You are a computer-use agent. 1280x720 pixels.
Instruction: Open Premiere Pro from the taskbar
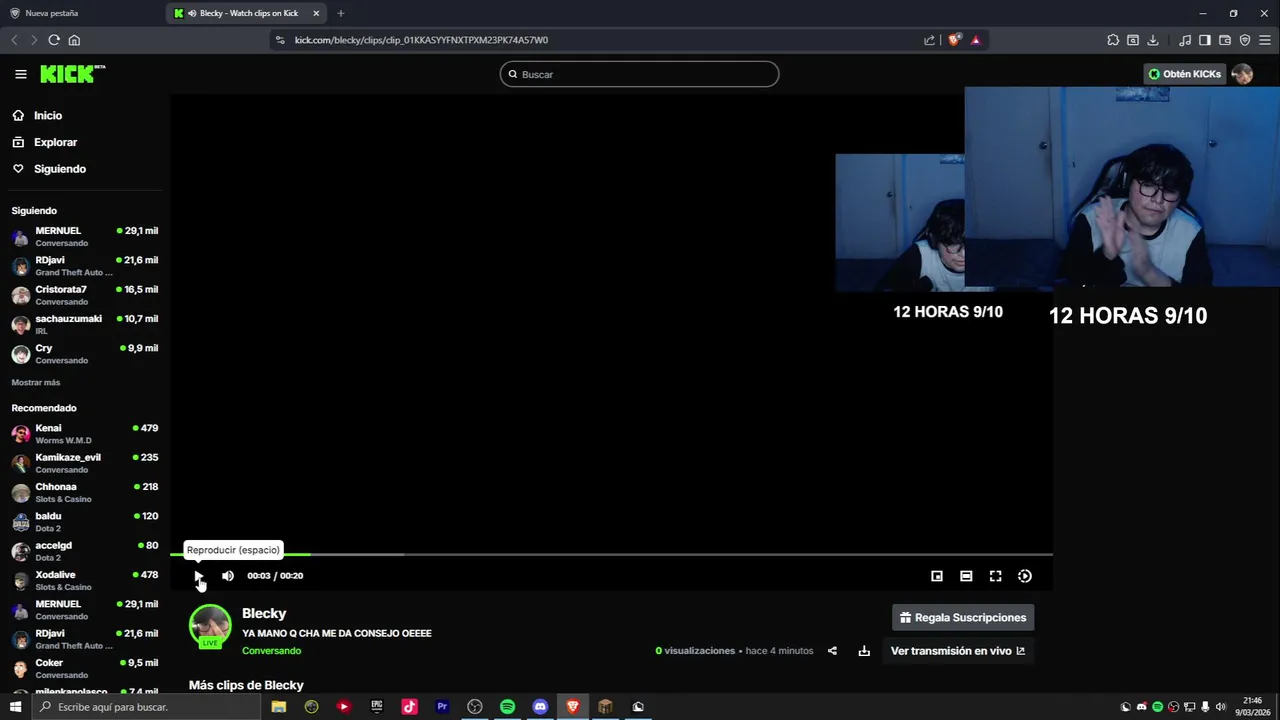tap(442, 707)
